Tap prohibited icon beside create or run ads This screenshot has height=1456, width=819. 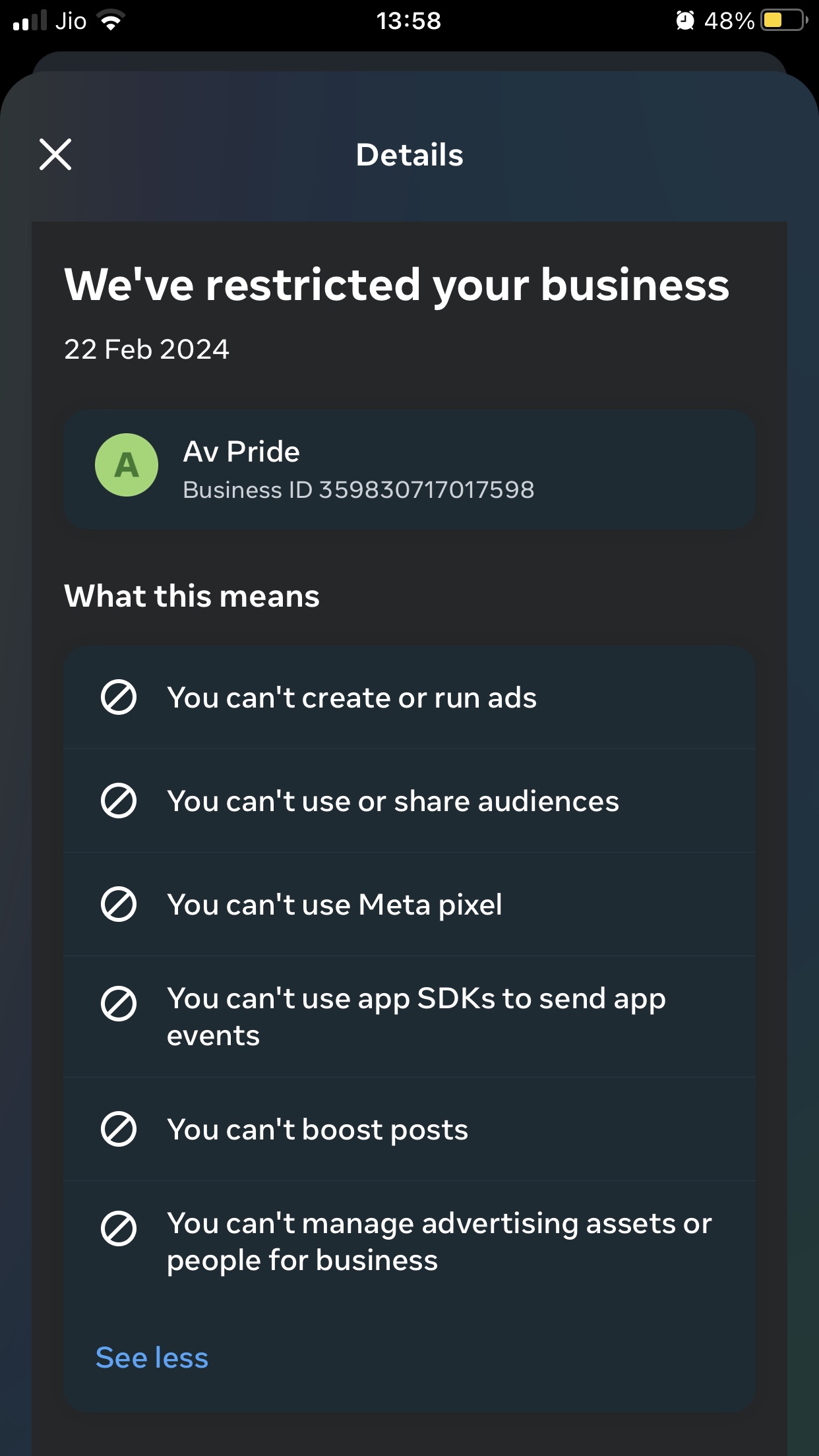point(119,697)
